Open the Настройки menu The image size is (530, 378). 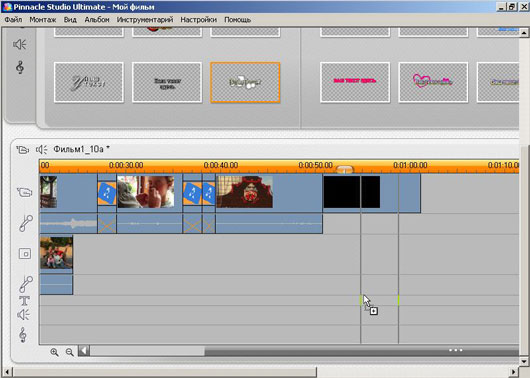click(198, 20)
